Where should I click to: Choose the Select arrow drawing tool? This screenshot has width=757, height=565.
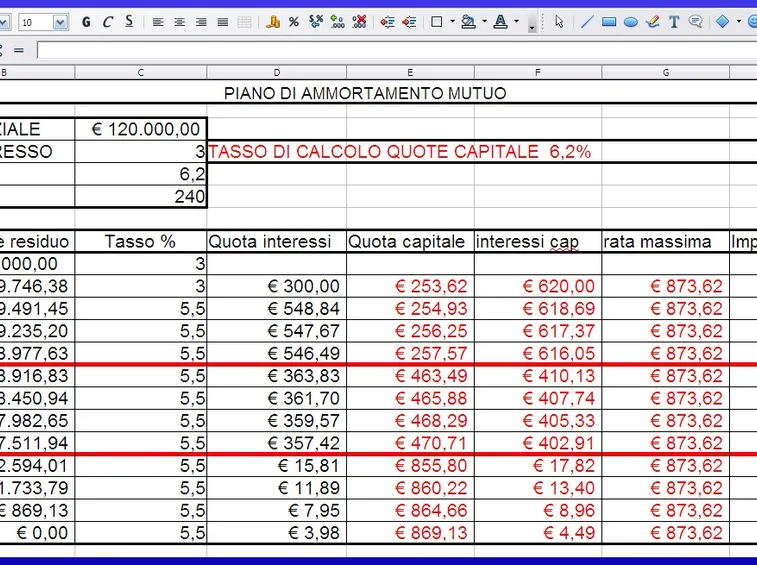560,22
